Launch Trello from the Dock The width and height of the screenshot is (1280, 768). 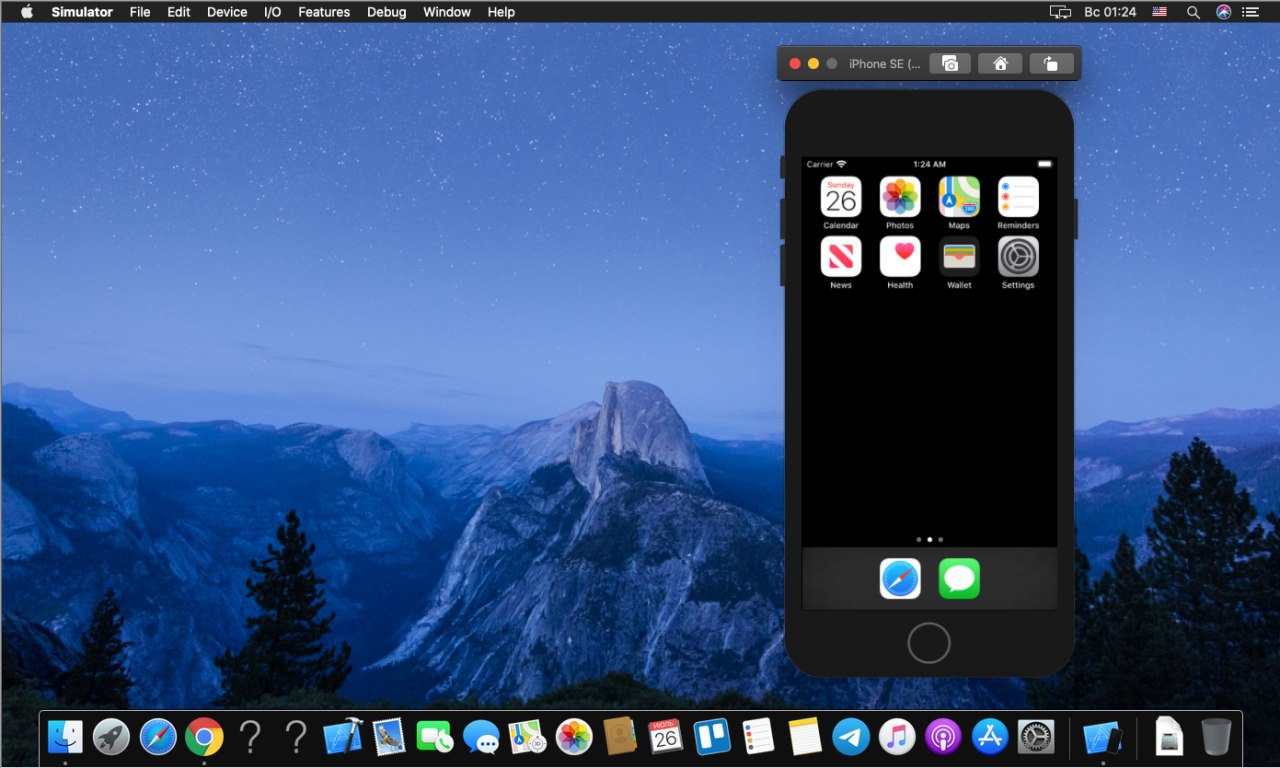712,738
